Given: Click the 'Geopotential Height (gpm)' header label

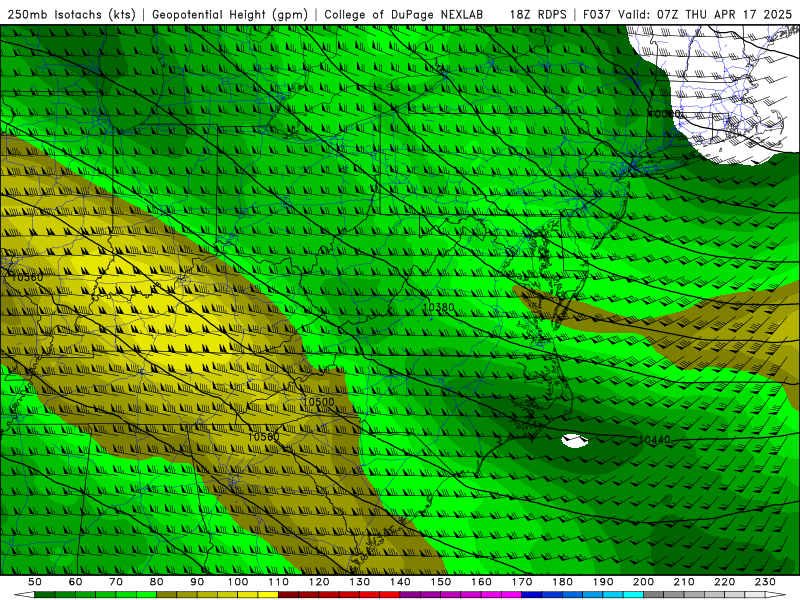Looking at the screenshot, I should click(x=230, y=15).
